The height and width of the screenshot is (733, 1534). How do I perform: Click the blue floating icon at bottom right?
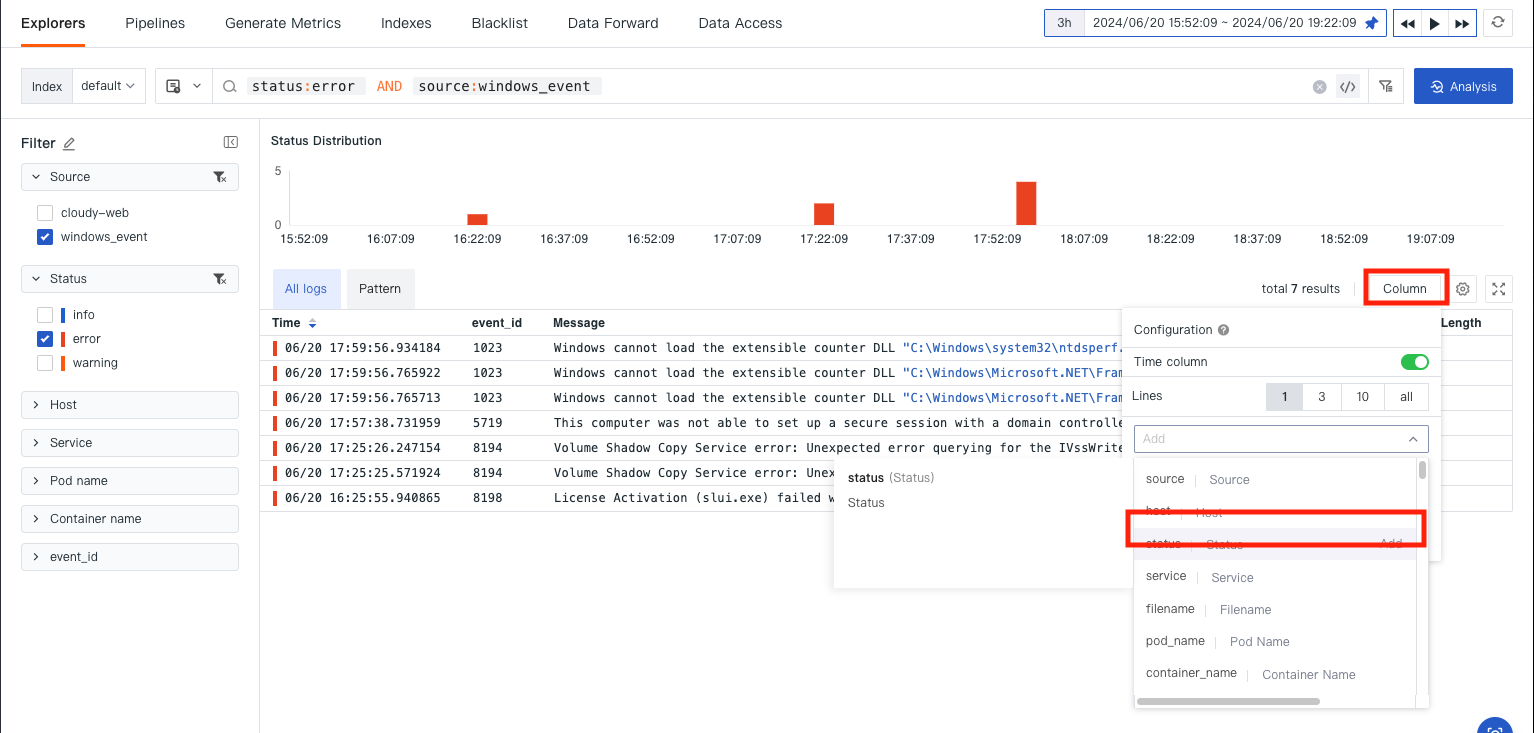coord(1494,726)
